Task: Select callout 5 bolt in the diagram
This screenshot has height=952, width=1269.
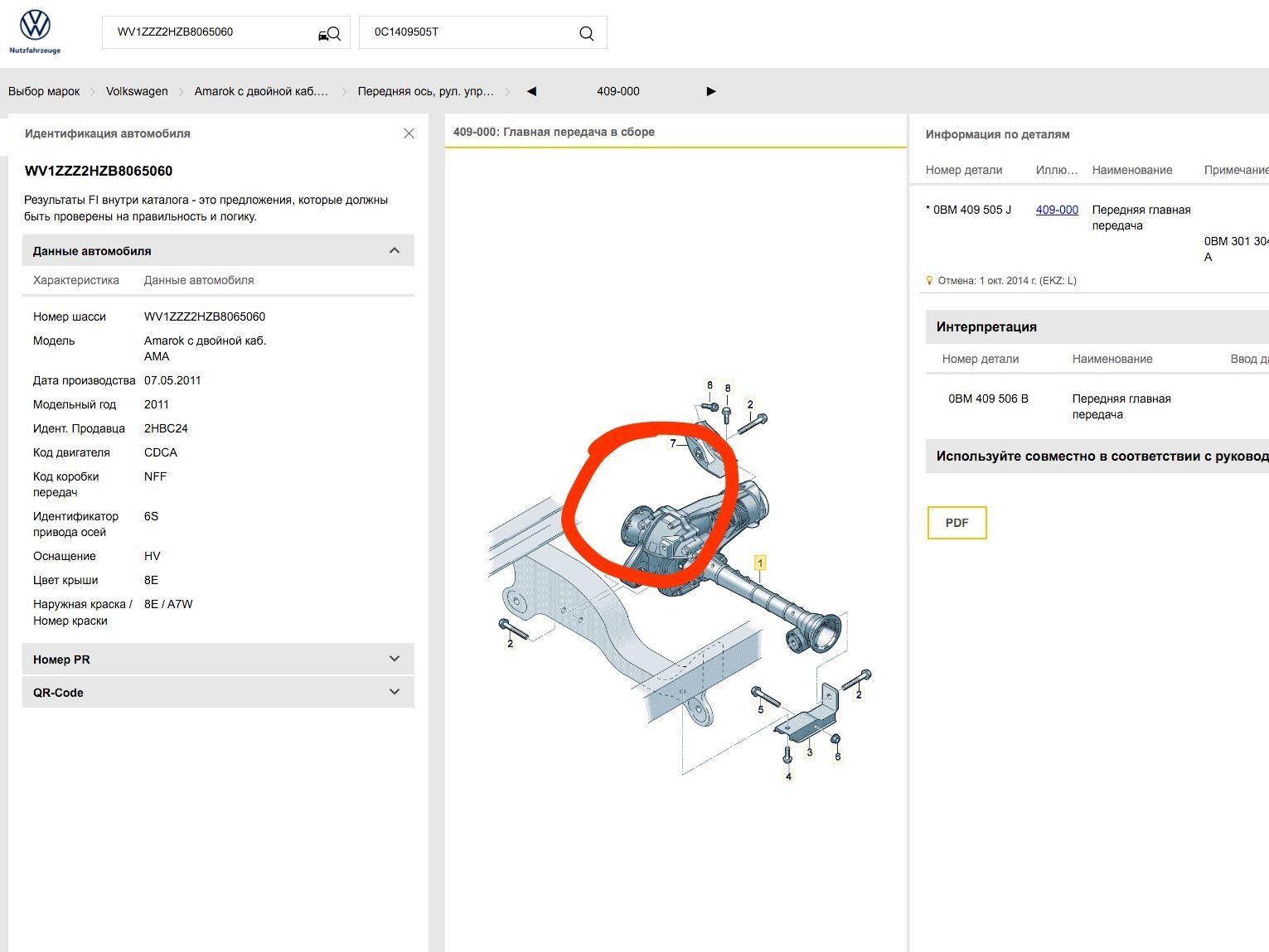Action: point(760,709)
